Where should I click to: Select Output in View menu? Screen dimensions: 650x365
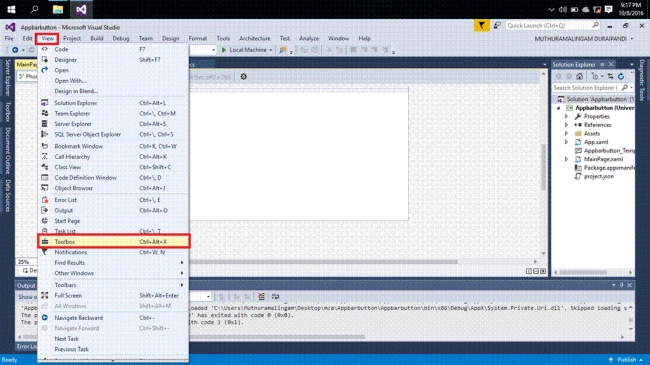pos(114,210)
